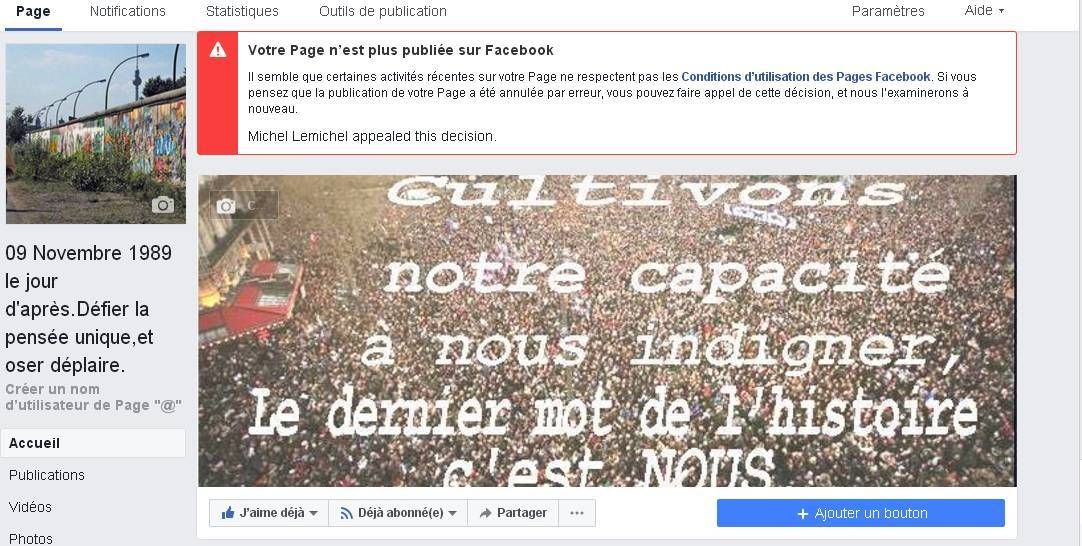Select Vidéos in the left sidebar
This screenshot has width=1082, height=546.
pyautogui.click(x=30, y=507)
